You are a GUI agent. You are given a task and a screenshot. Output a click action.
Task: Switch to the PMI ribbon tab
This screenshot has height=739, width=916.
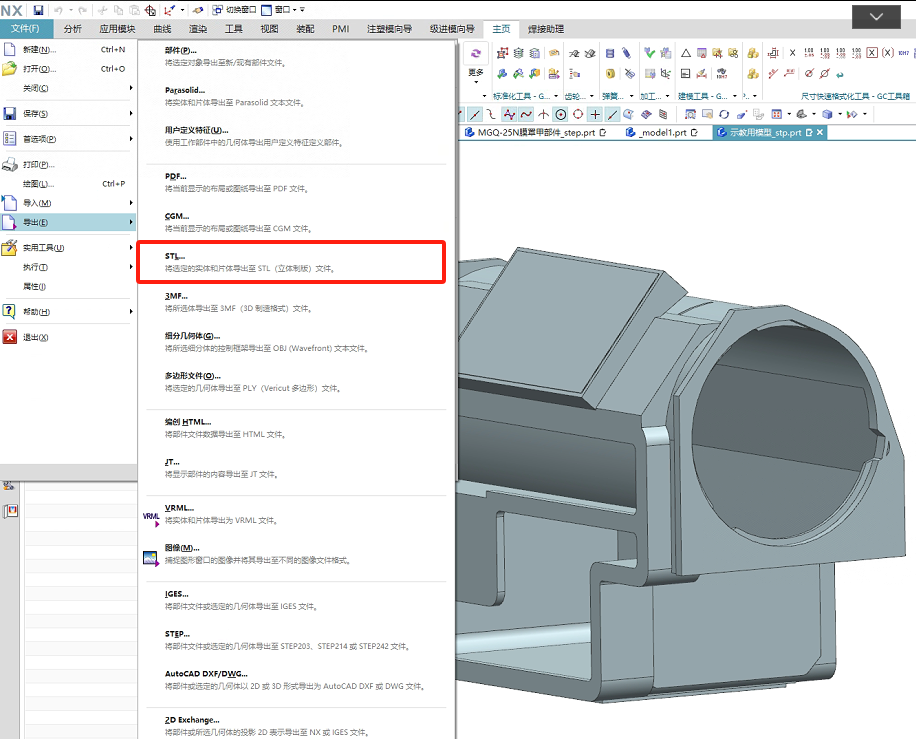(341, 29)
